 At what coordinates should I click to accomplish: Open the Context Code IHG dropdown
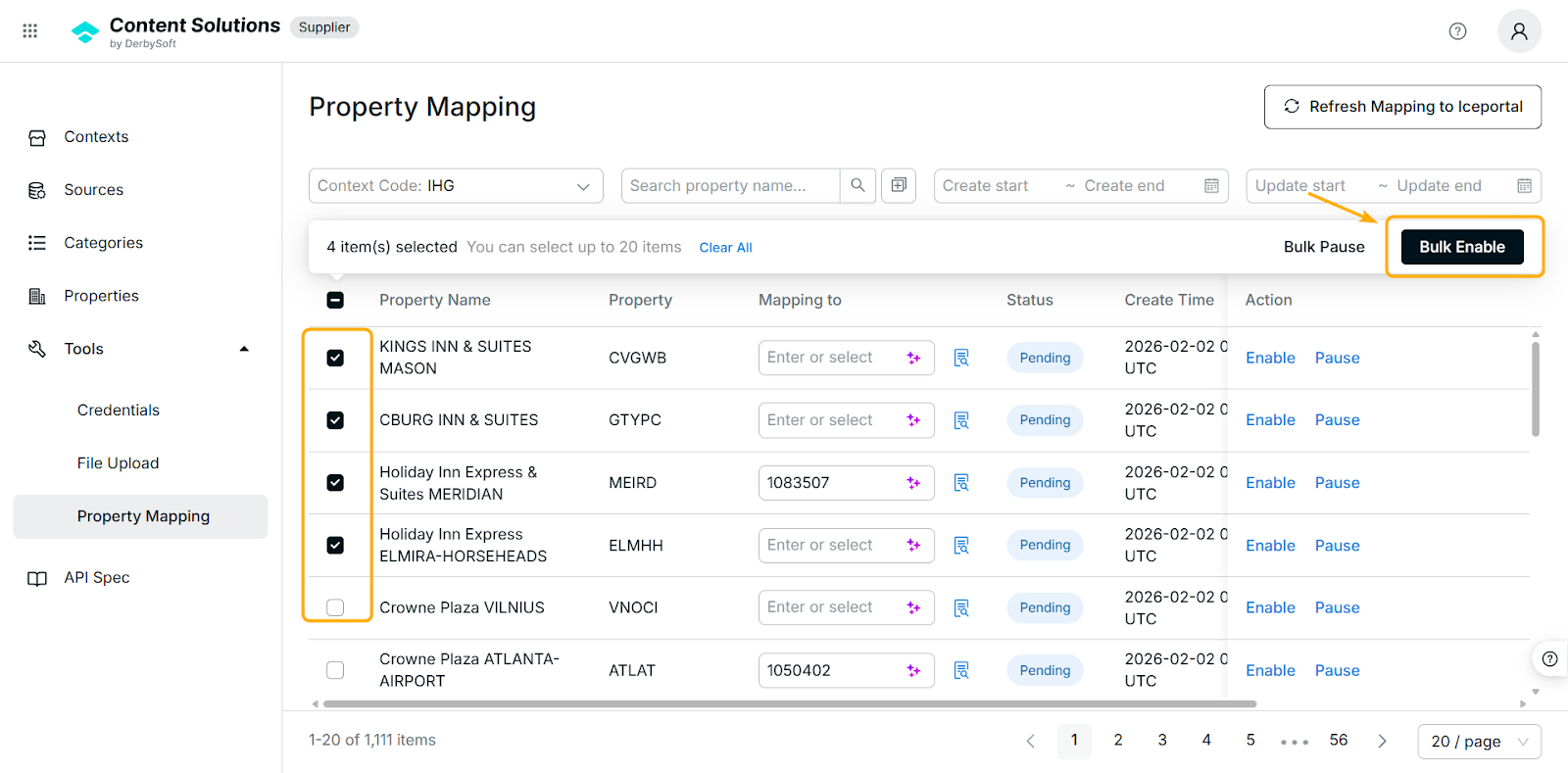[x=456, y=186]
